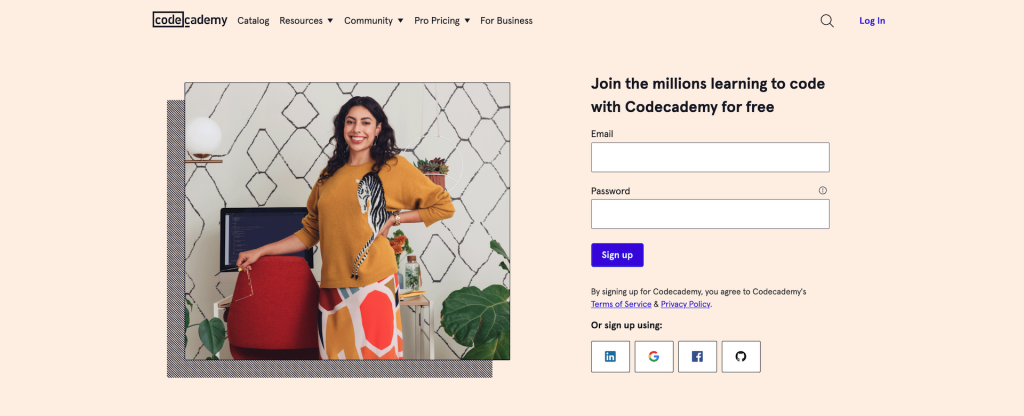Focus the Email input field
1024x416 pixels.
(710, 157)
